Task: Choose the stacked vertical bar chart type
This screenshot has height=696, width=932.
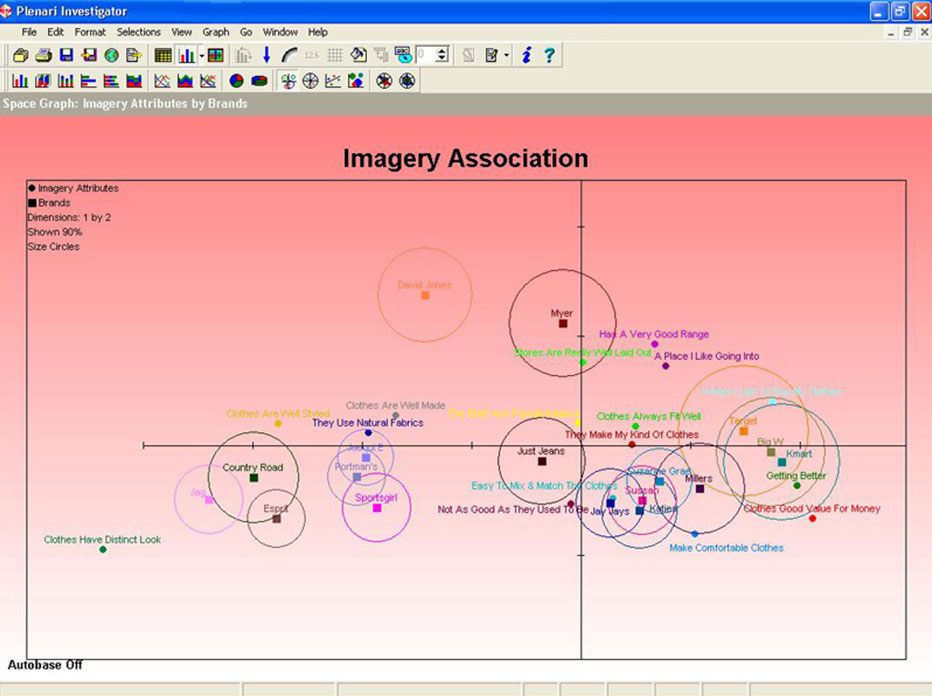Action: click(x=65, y=81)
